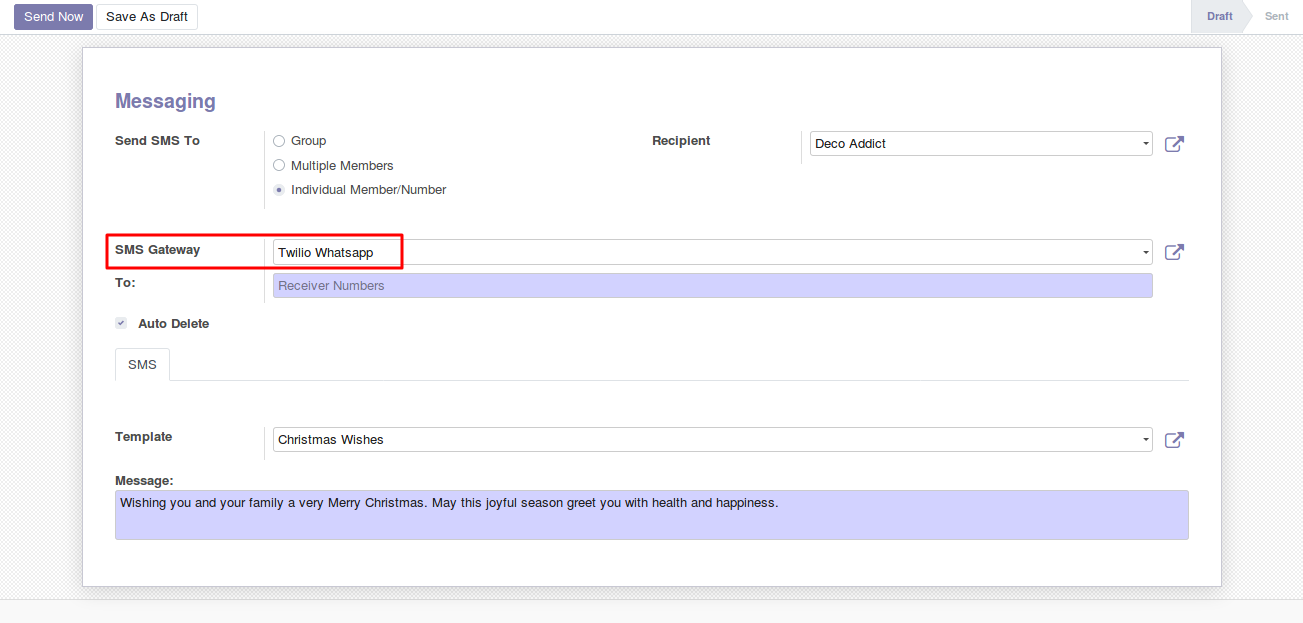This screenshot has width=1303, height=623.
Task: Switch to the SMS tab
Action: click(142, 365)
